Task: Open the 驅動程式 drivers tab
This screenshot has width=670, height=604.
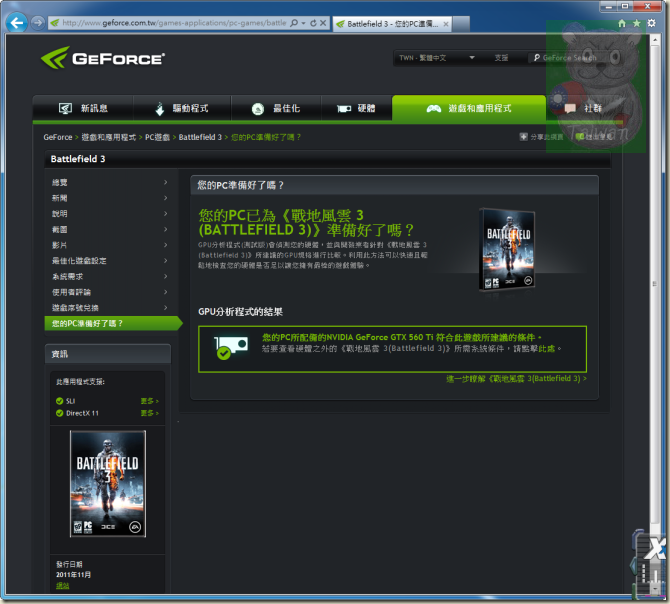Action: (x=182, y=108)
